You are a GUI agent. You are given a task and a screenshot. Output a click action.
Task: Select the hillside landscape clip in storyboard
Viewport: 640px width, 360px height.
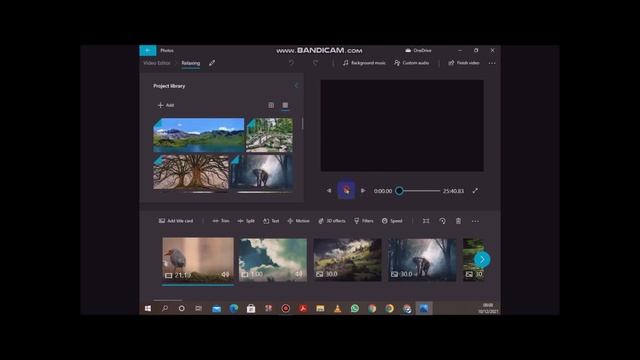[347, 260]
